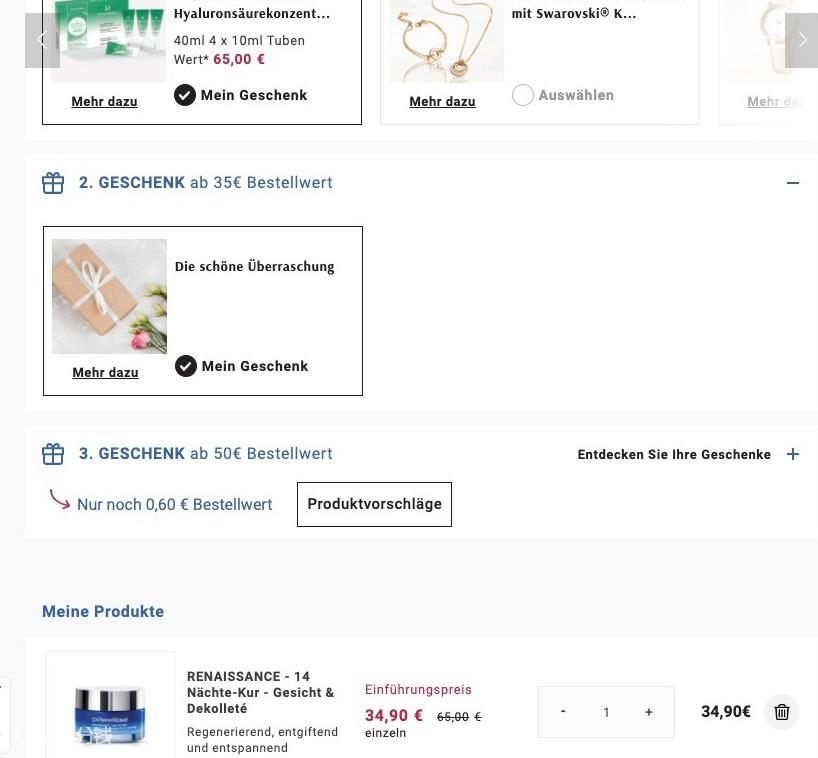Open Mehr dazu for Hyaluronsäurekonzentrat gift
The height and width of the screenshot is (758, 818).
pos(104,101)
